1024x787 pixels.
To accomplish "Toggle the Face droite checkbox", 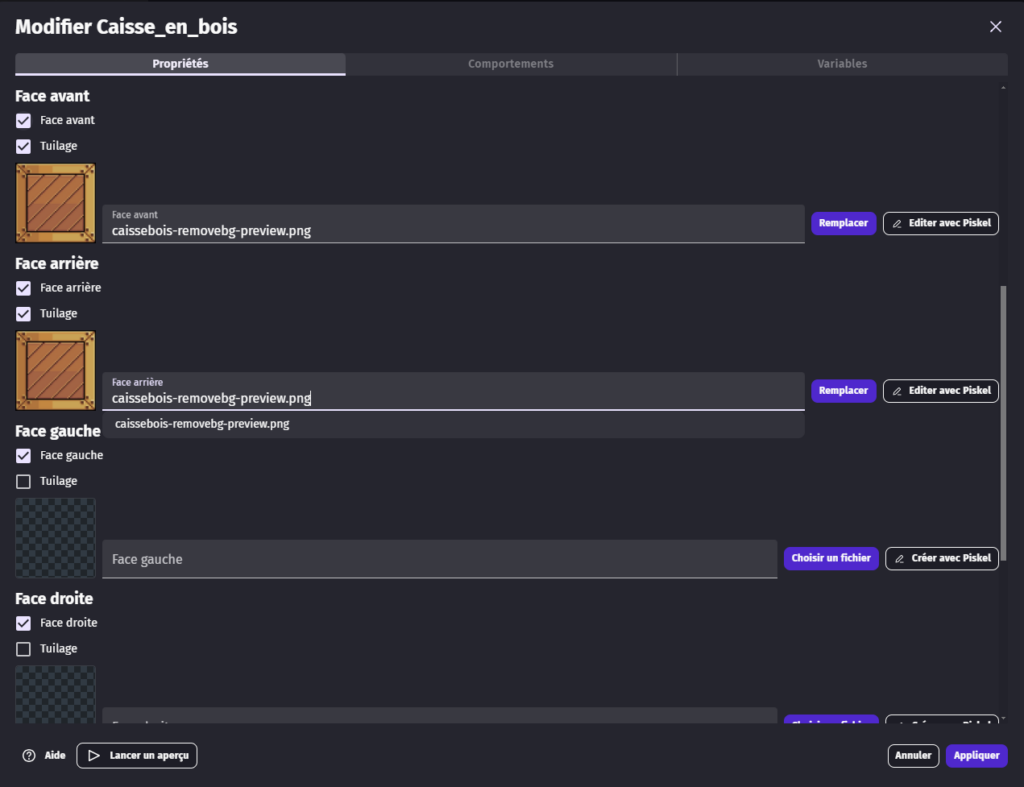I will point(24,623).
